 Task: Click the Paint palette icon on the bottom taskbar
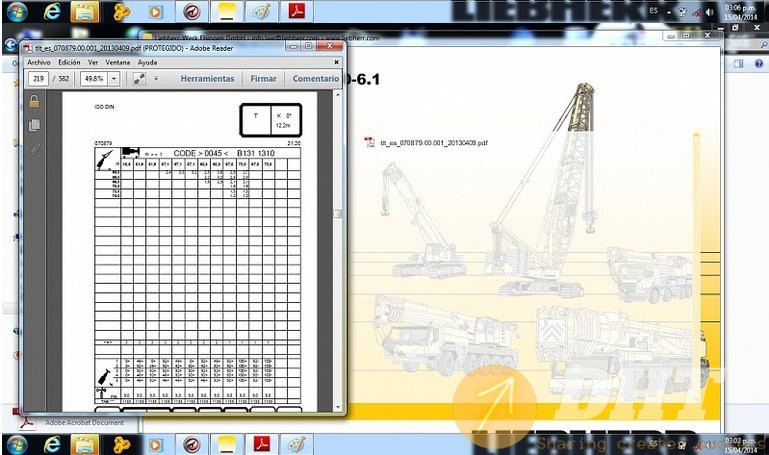pyautogui.click(x=296, y=445)
